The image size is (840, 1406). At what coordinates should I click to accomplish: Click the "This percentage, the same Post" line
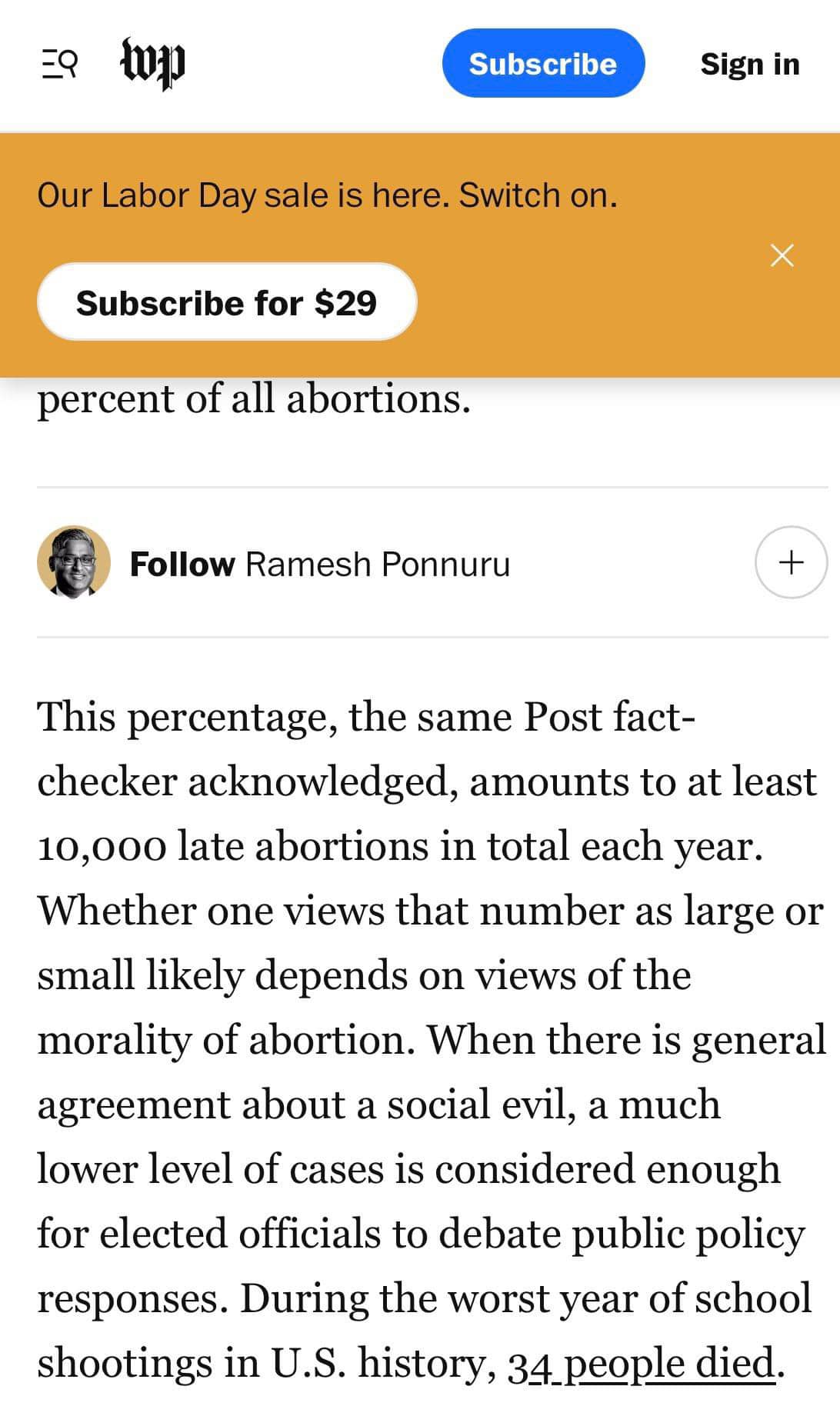[x=366, y=717]
